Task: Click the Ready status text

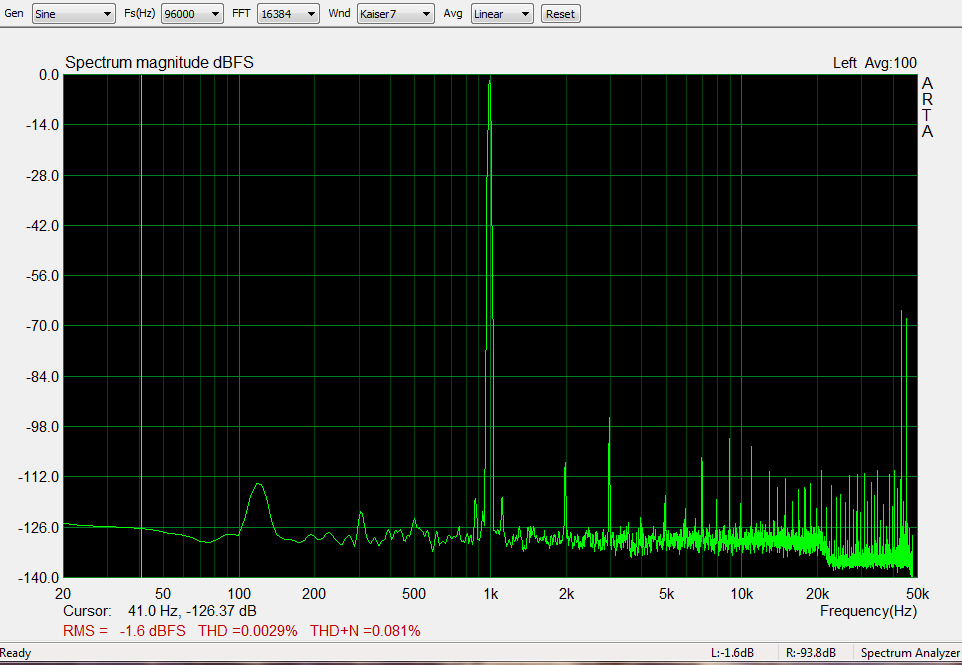Action: click(16, 653)
